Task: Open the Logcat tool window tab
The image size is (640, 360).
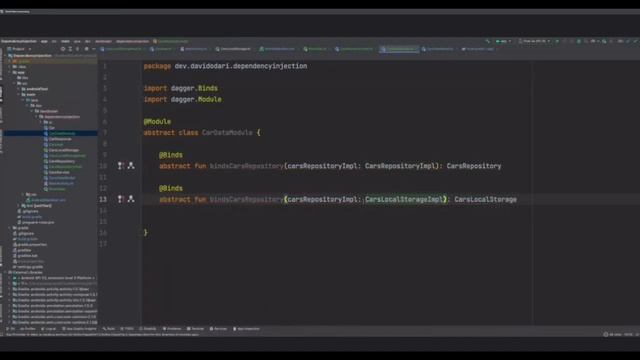Action: (x=49, y=329)
